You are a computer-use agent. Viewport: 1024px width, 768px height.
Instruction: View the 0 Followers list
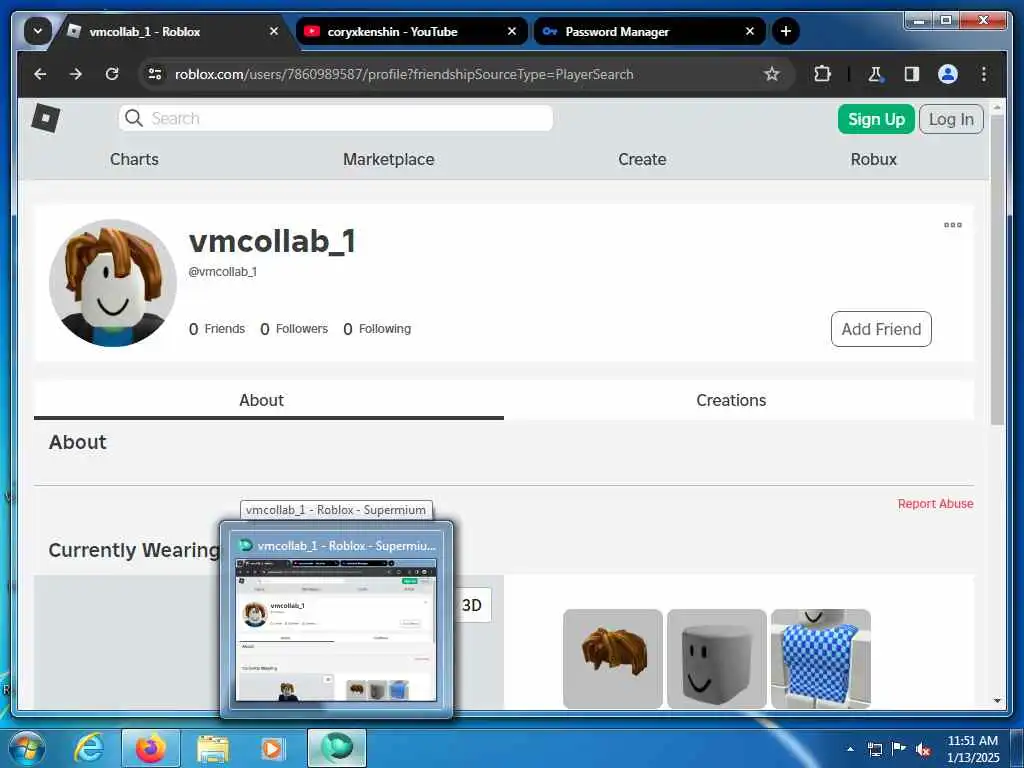click(x=294, y=329)
